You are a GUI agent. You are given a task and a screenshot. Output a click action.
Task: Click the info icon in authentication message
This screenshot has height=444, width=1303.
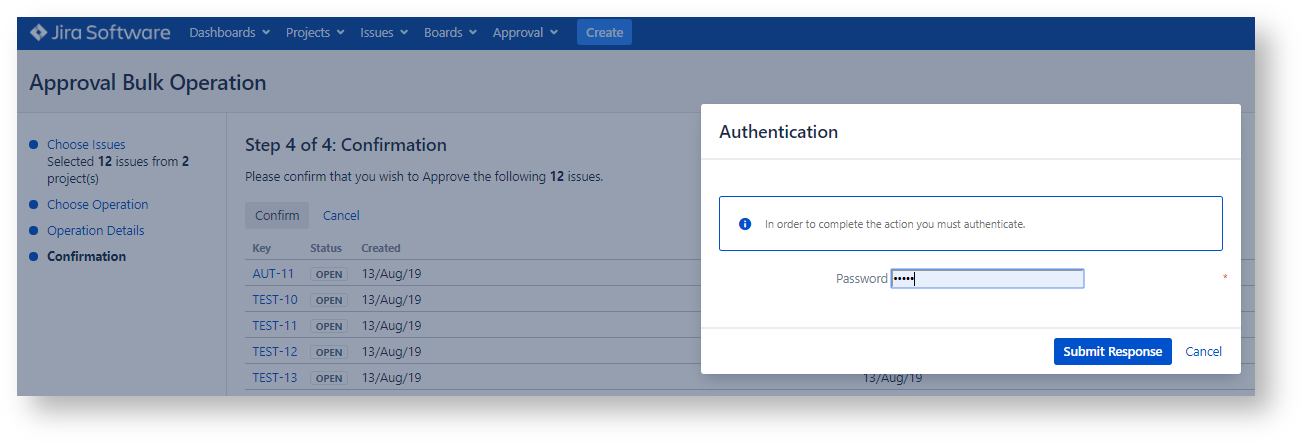point(745,224)
